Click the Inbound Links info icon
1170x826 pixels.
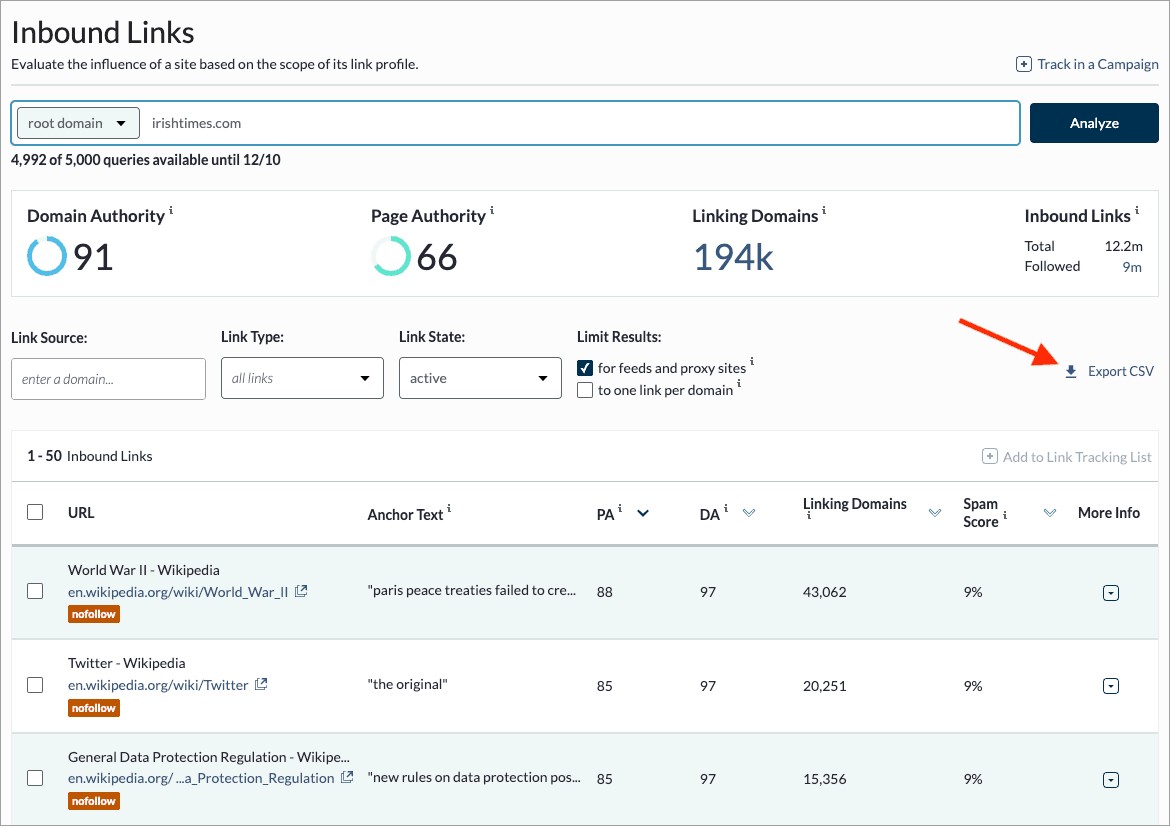tap(1135, 210)
